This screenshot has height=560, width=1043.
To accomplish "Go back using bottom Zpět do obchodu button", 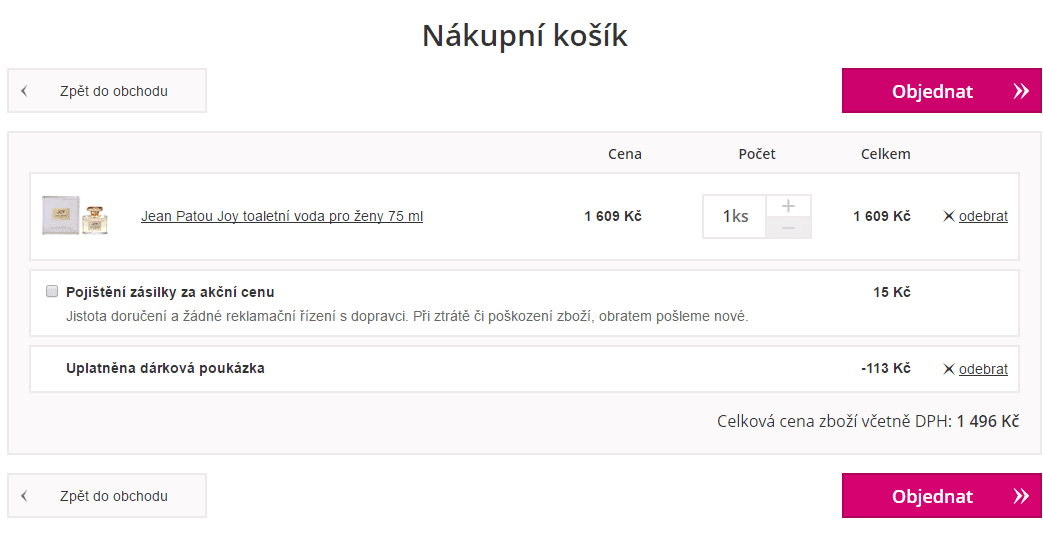I will 107,495.
